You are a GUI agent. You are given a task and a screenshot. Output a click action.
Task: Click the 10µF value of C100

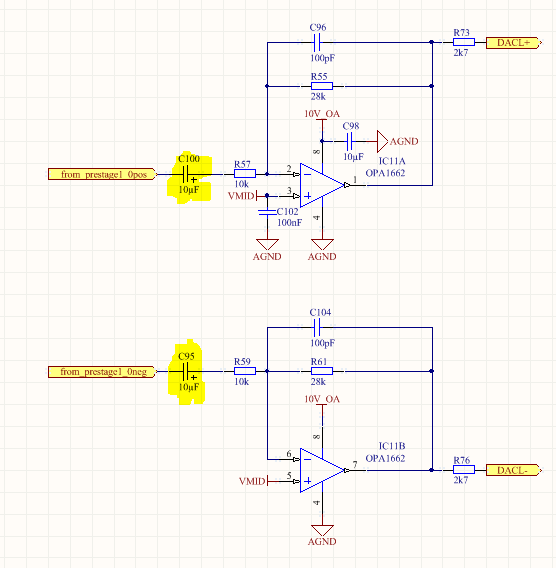(x=189, y=189)
